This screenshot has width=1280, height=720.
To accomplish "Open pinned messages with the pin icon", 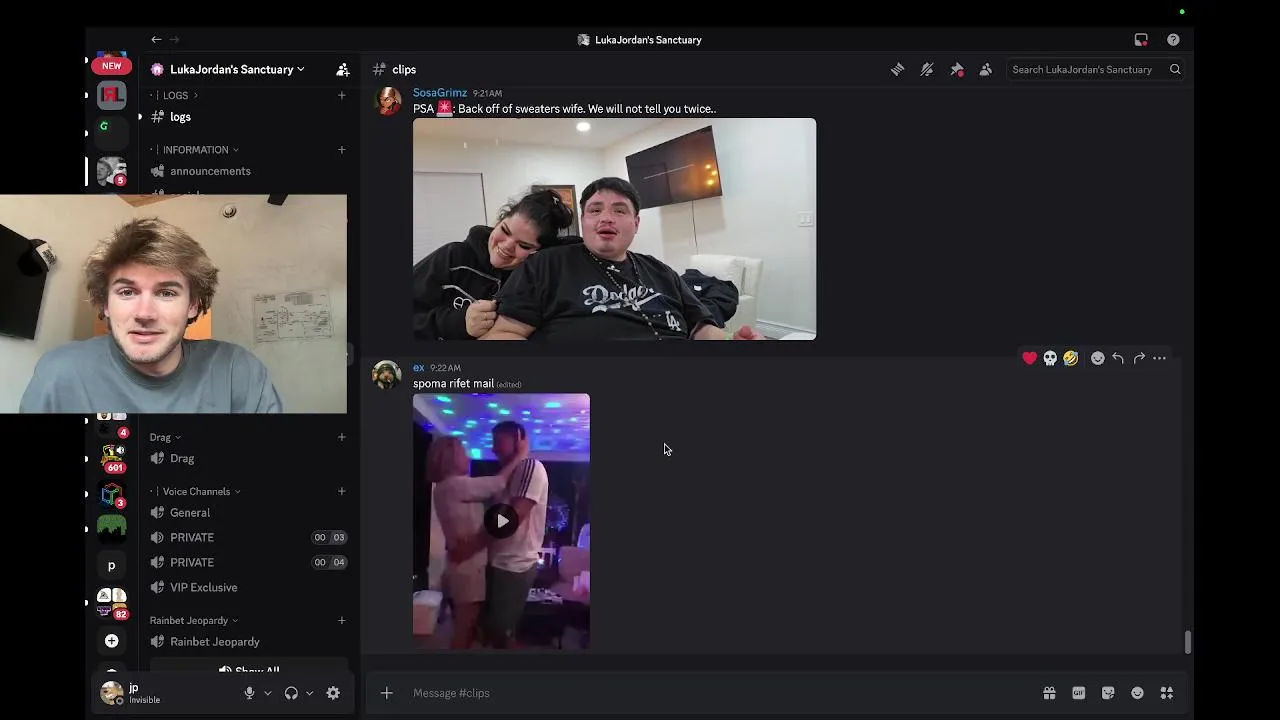I will [957, 69].
